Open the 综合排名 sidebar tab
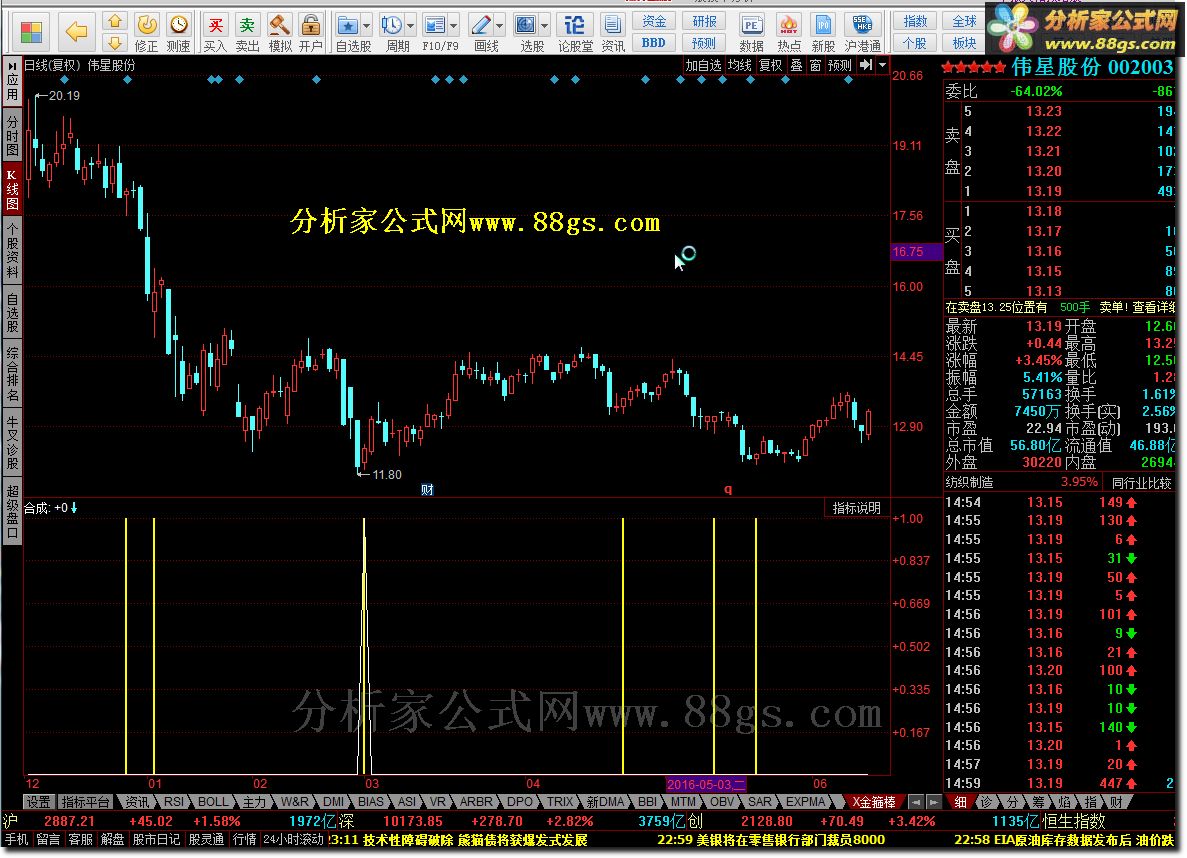 pos(12,373)
